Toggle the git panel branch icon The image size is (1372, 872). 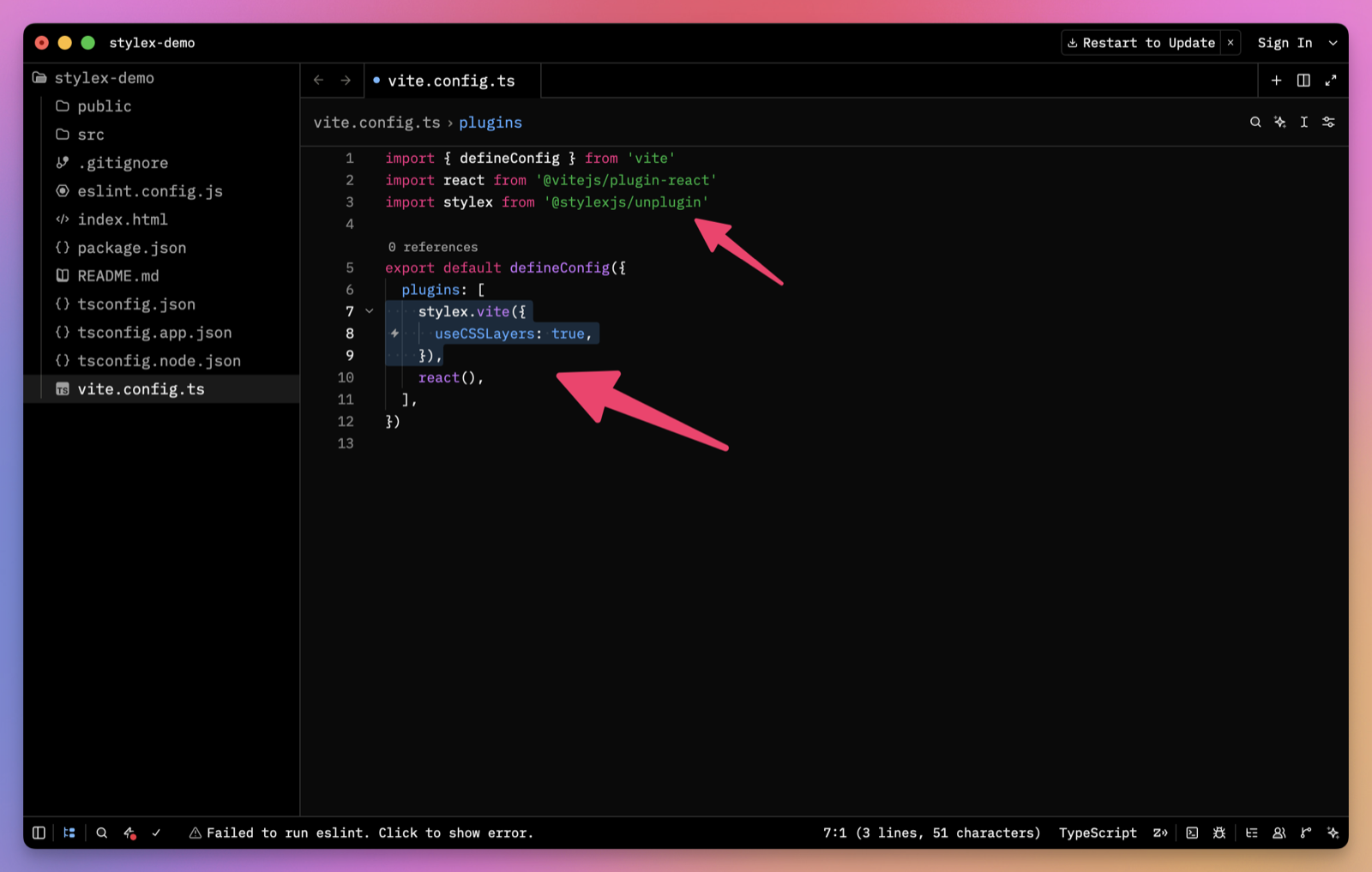tap(1306, 833)
